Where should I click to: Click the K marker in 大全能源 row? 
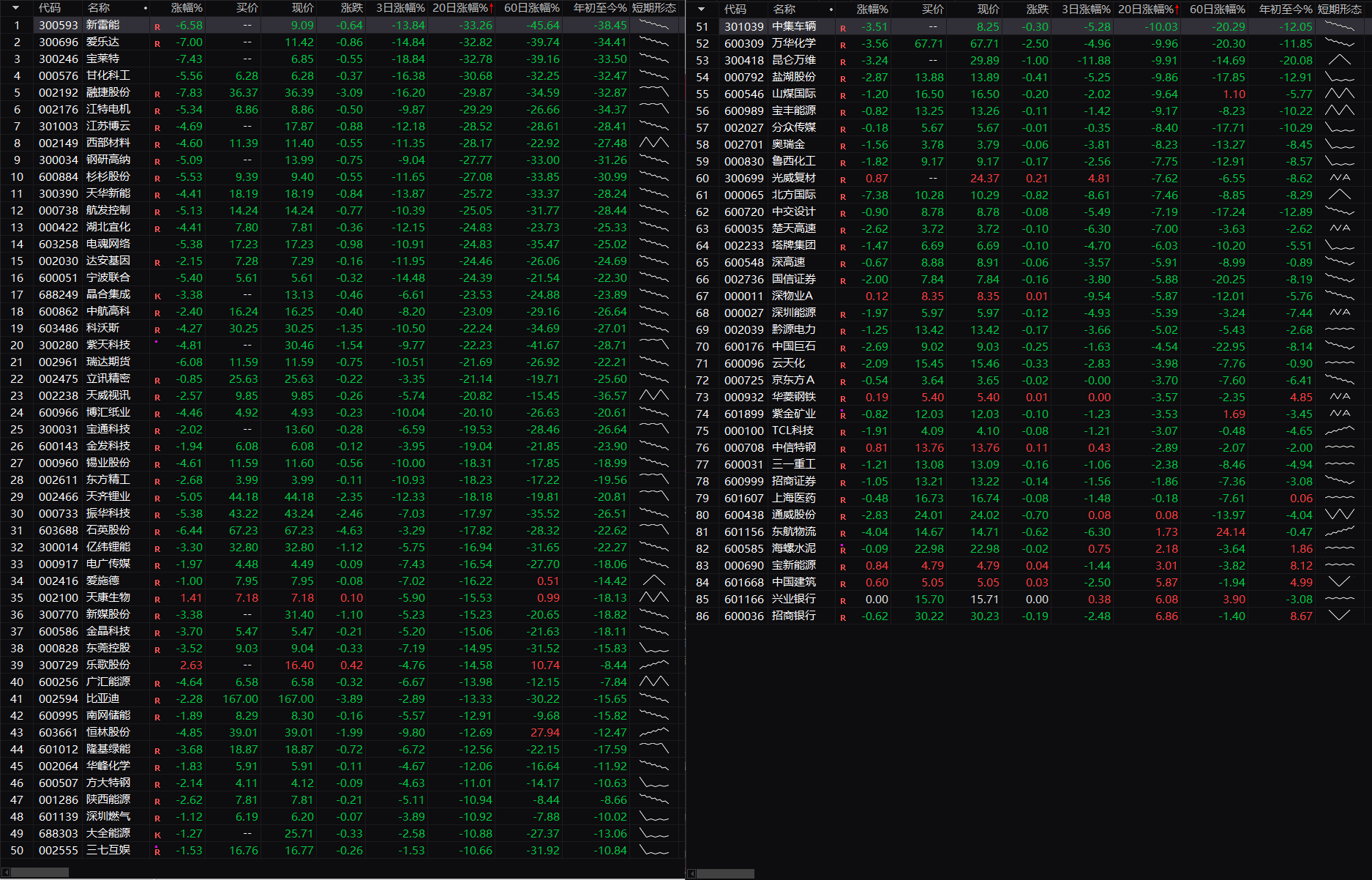point(157,835)
